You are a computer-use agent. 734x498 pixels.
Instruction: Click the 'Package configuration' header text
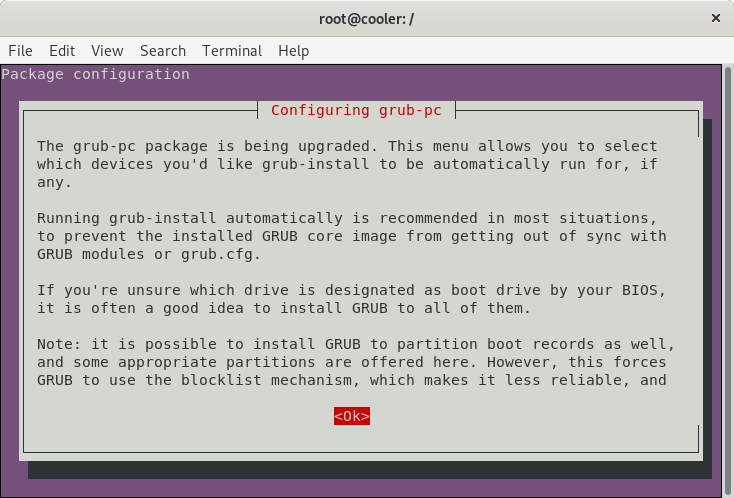95,74
